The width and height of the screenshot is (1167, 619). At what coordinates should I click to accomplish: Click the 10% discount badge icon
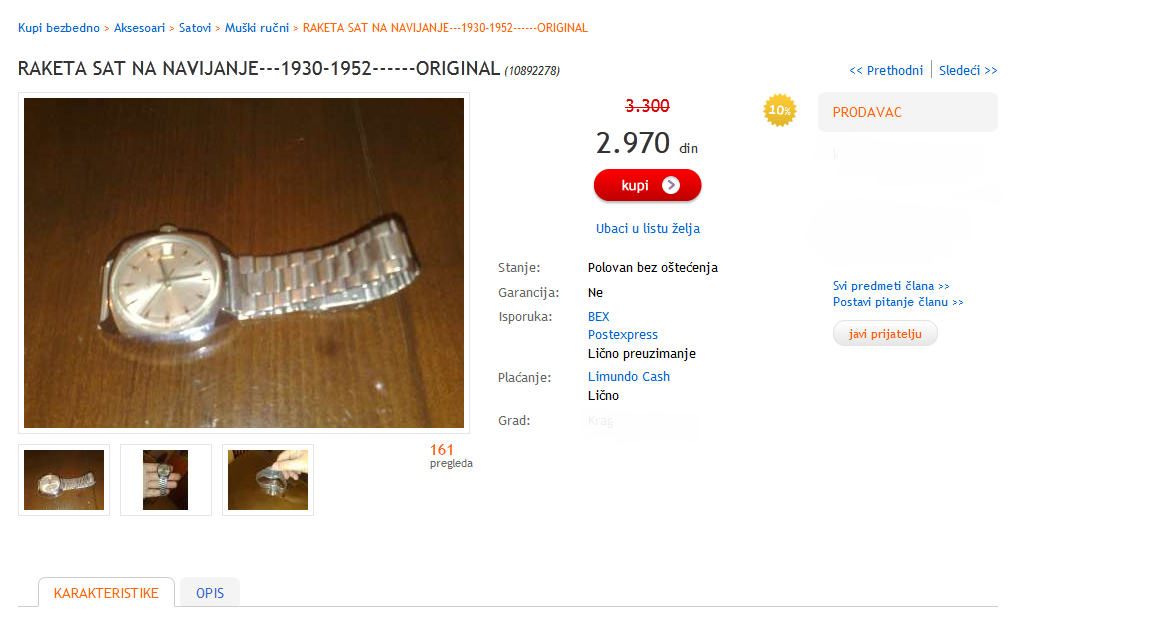(779, 110)
